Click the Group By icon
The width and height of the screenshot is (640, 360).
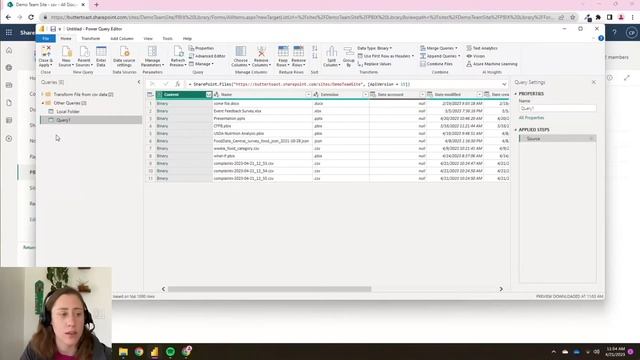(x=349, y=51)
